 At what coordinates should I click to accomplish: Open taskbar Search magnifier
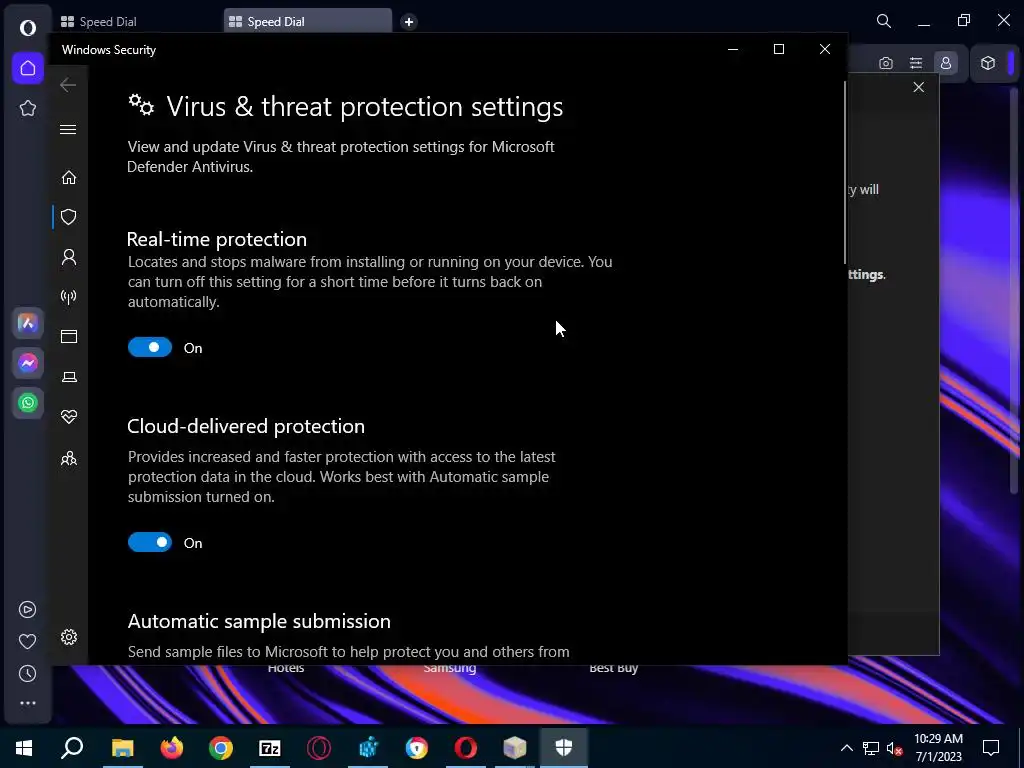click(72, 748)
